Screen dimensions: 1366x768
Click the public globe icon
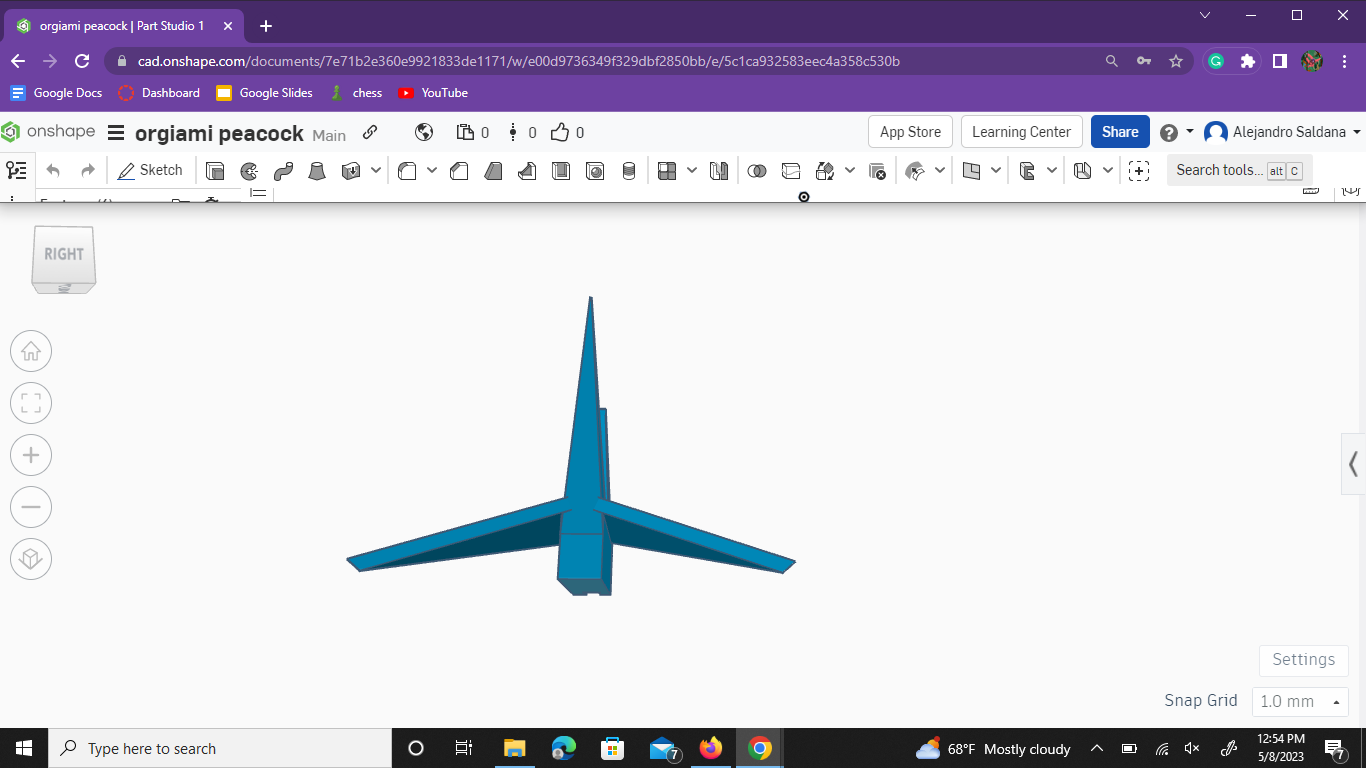[x=424, y=132]
